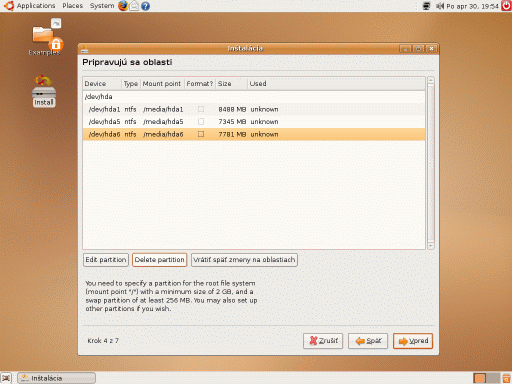Toggle Format checkbox for /dev/hda5
Image resolution: width=512 pixels, height=384 pixels.
(201, 121)
